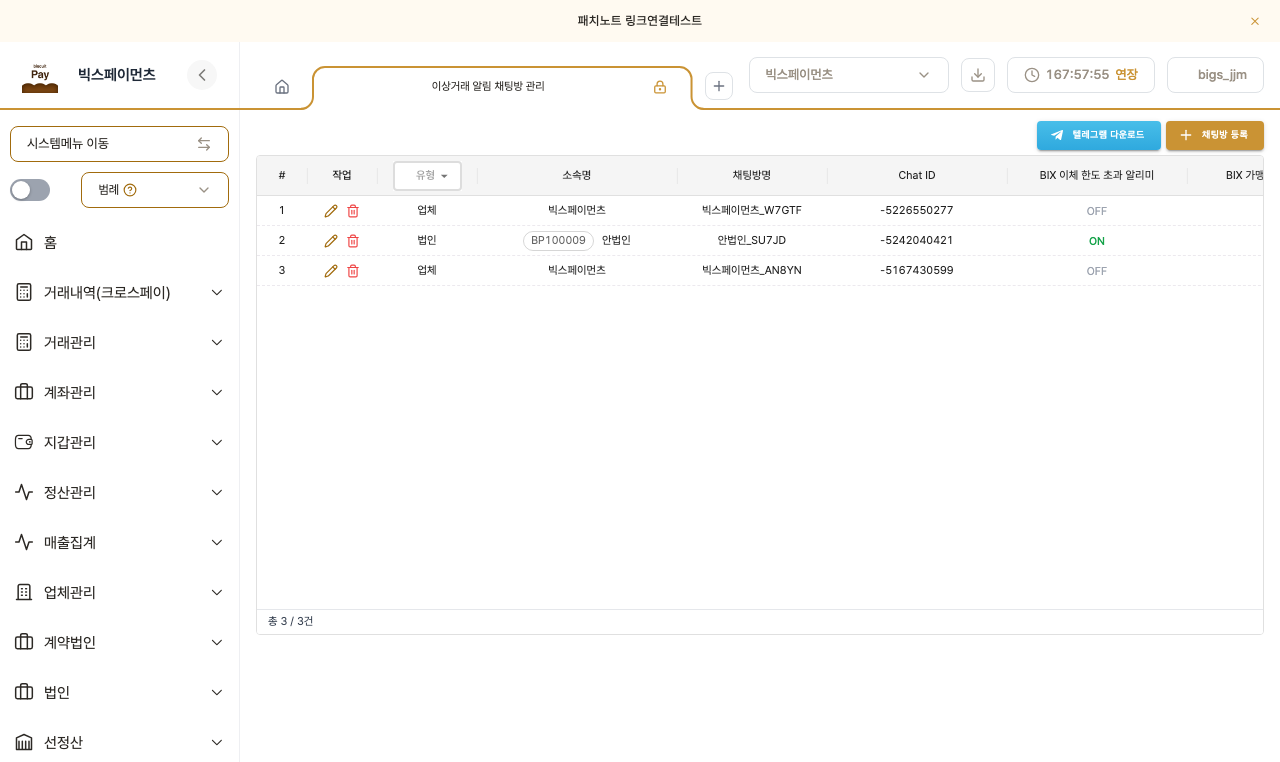Viewport: 1280px width, 762px height.
Task: Click 안법인_SU7JD chat room name
Action: [752, 241]
